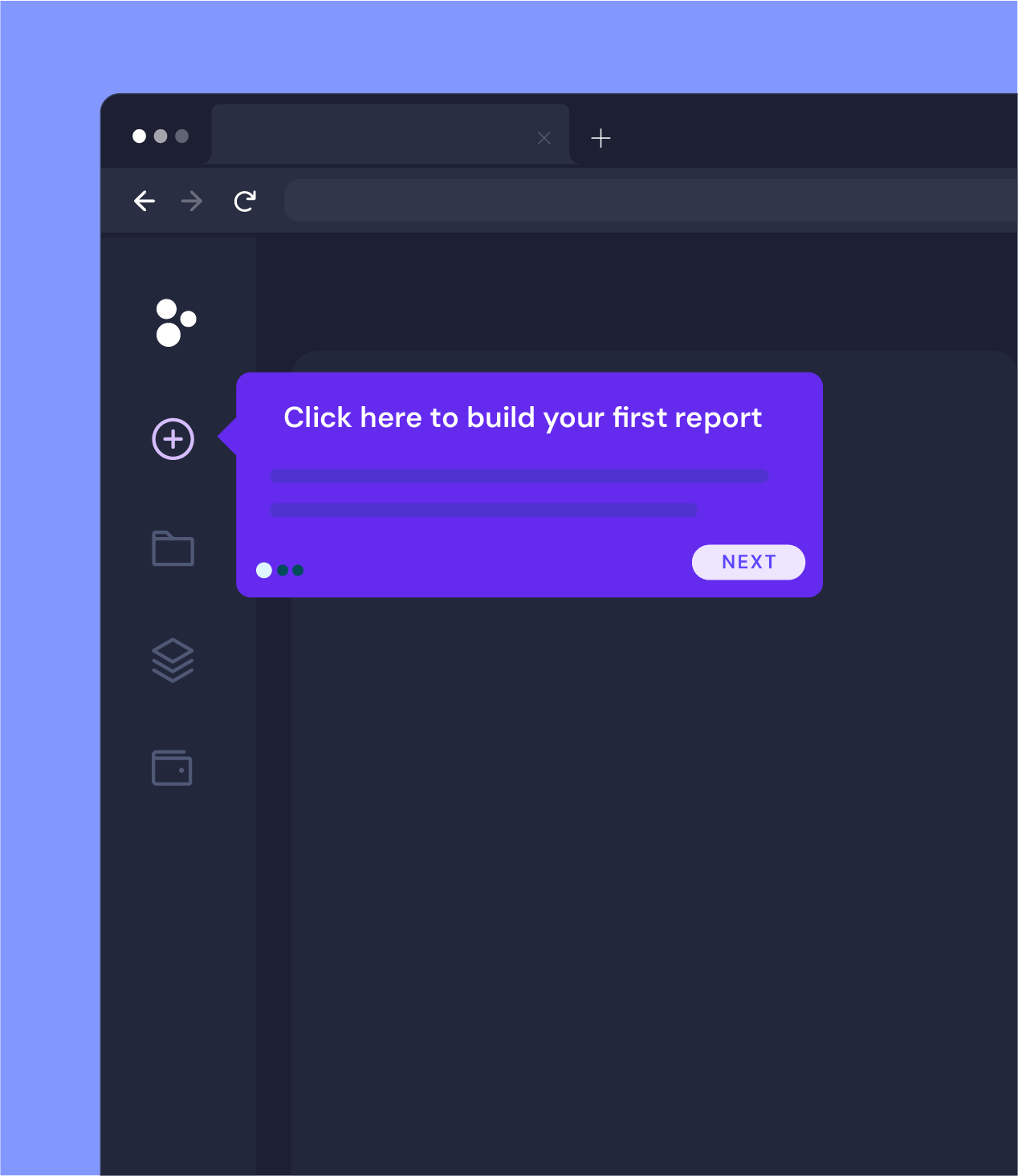Open the folder icon in the sidebar
Screen dimensions: 1018x1176
[x=173, y=548]
